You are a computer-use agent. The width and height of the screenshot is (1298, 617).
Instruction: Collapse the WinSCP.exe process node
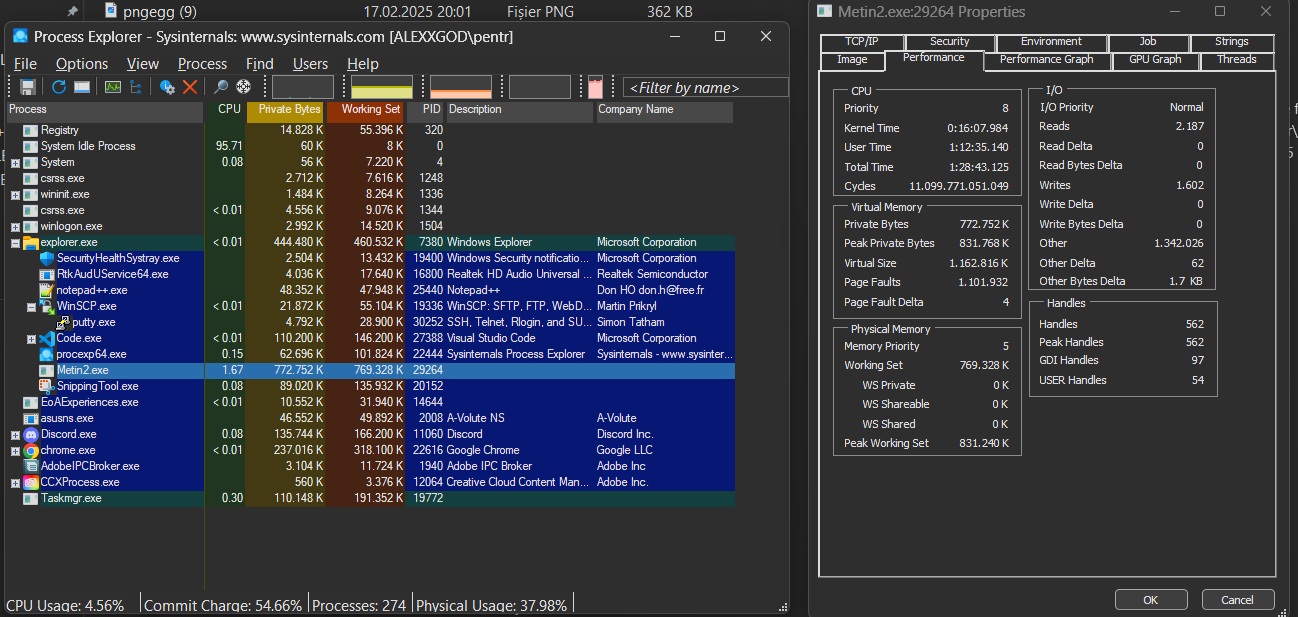31,306
